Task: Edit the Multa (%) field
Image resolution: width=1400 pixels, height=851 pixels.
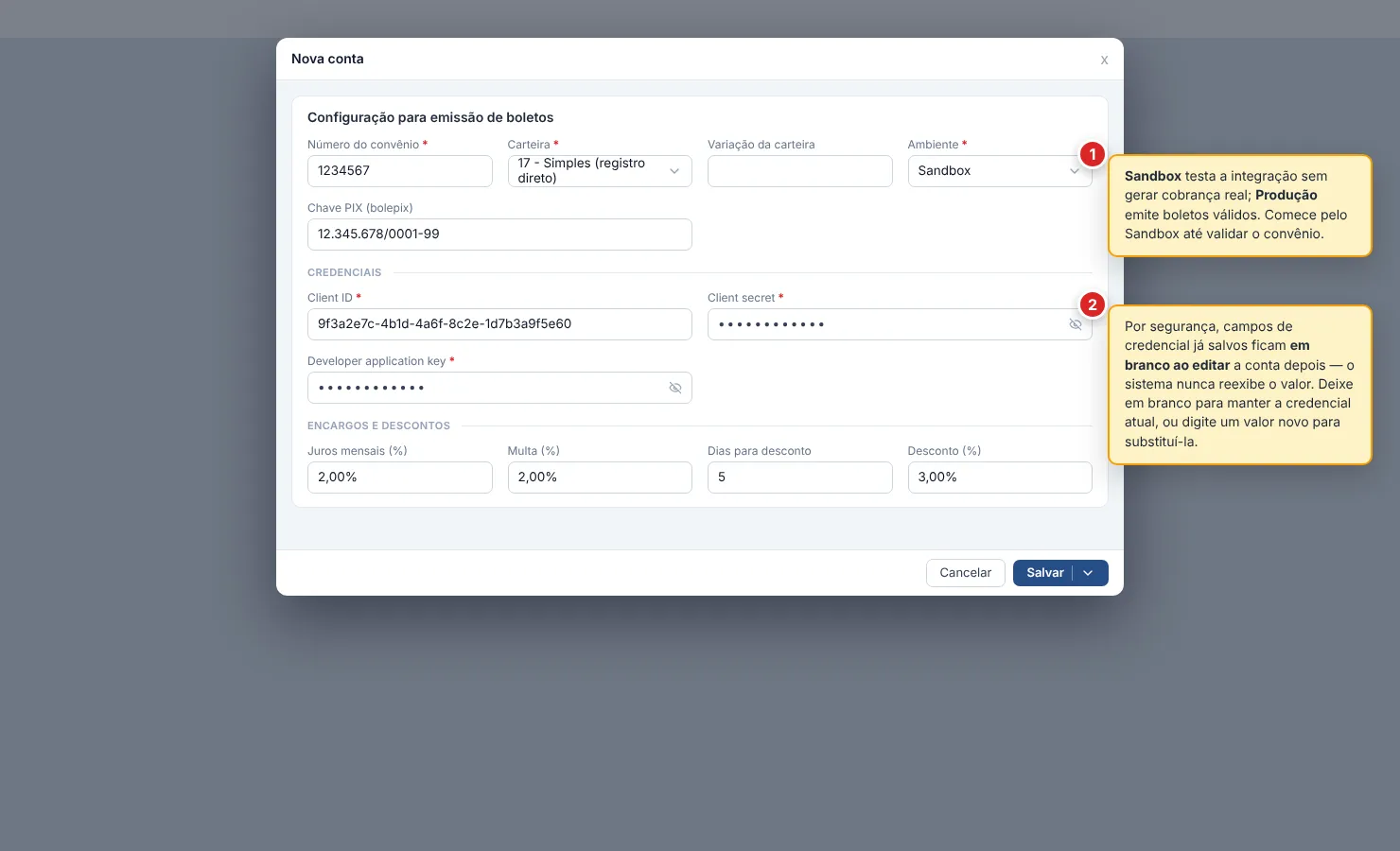Action: [600, 478]
